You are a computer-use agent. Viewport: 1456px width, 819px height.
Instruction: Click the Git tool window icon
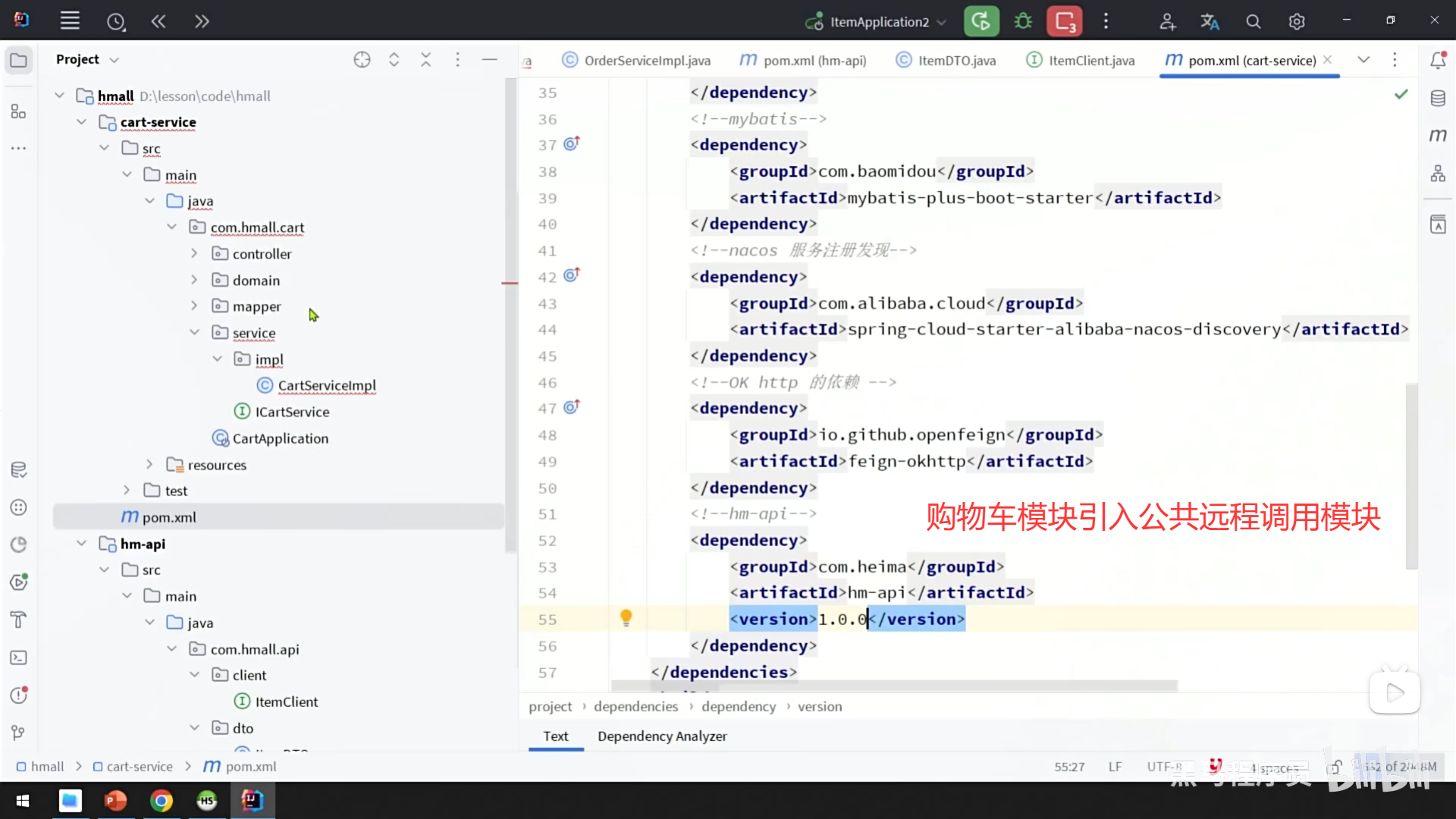click(18, 733)
